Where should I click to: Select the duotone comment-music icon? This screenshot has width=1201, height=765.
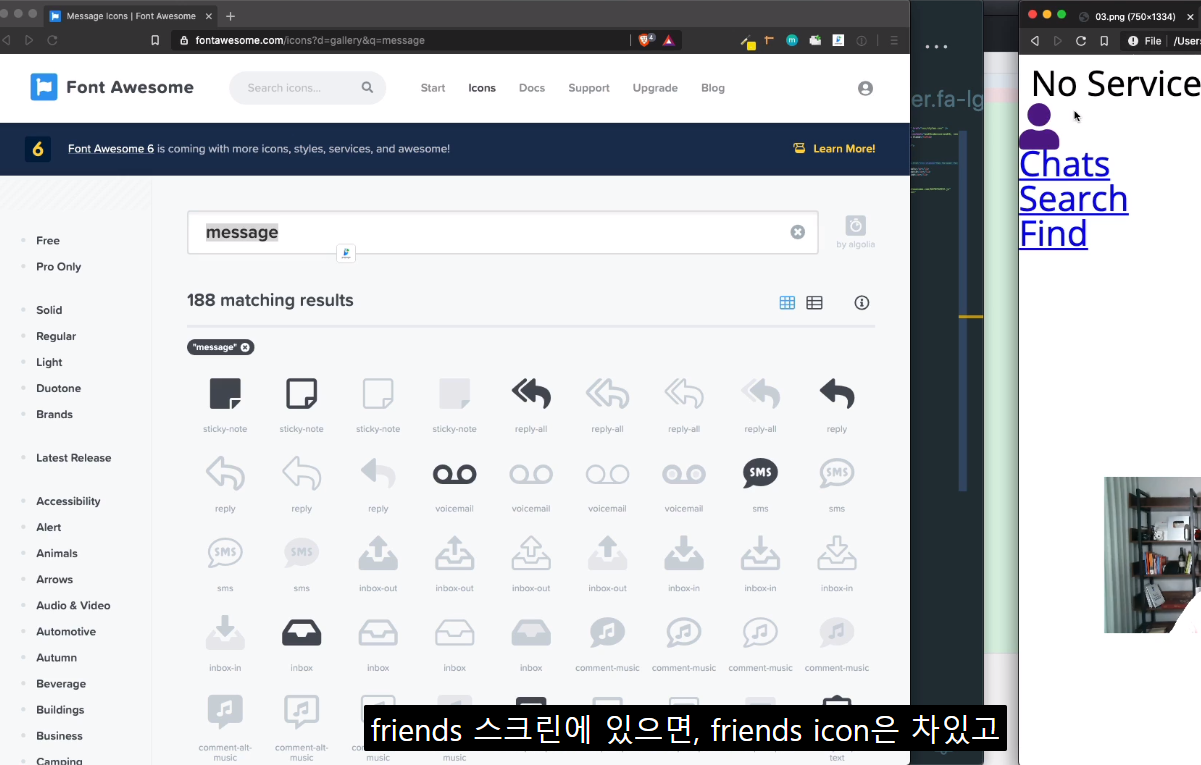pos(837,632)
